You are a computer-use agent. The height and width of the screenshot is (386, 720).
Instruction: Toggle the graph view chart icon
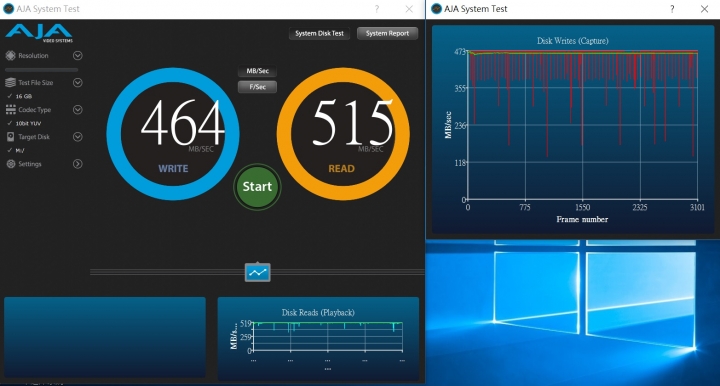[x=258, y=273]
